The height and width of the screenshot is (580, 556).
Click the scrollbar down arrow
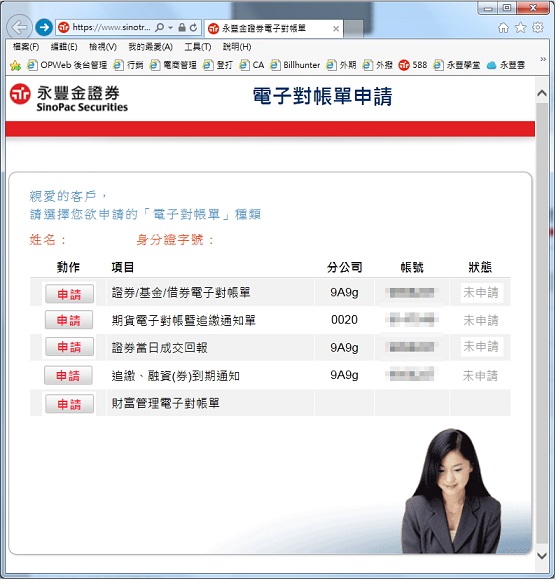pos(542,556)
